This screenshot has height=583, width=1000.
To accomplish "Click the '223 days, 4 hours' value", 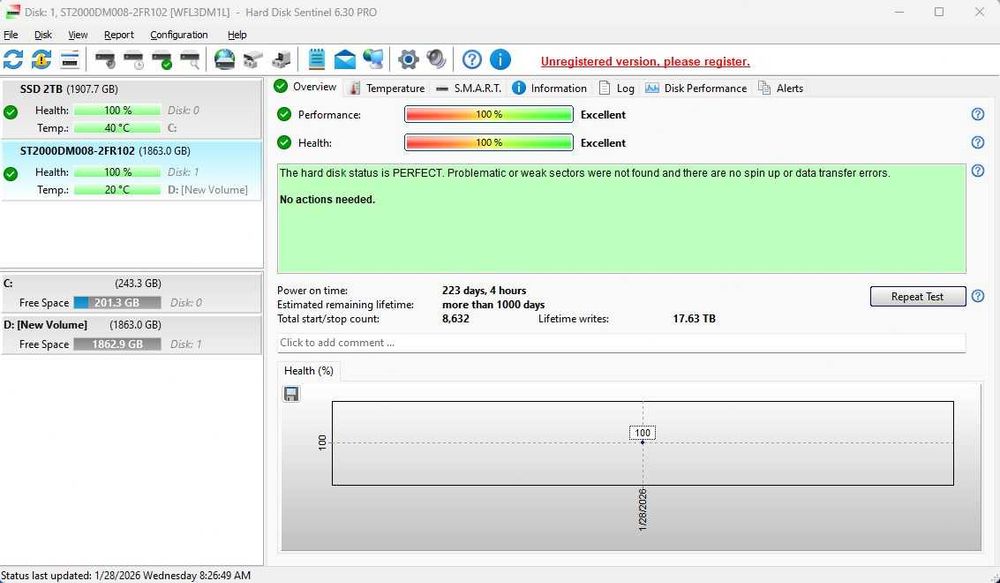I will (x=484, y=290).
